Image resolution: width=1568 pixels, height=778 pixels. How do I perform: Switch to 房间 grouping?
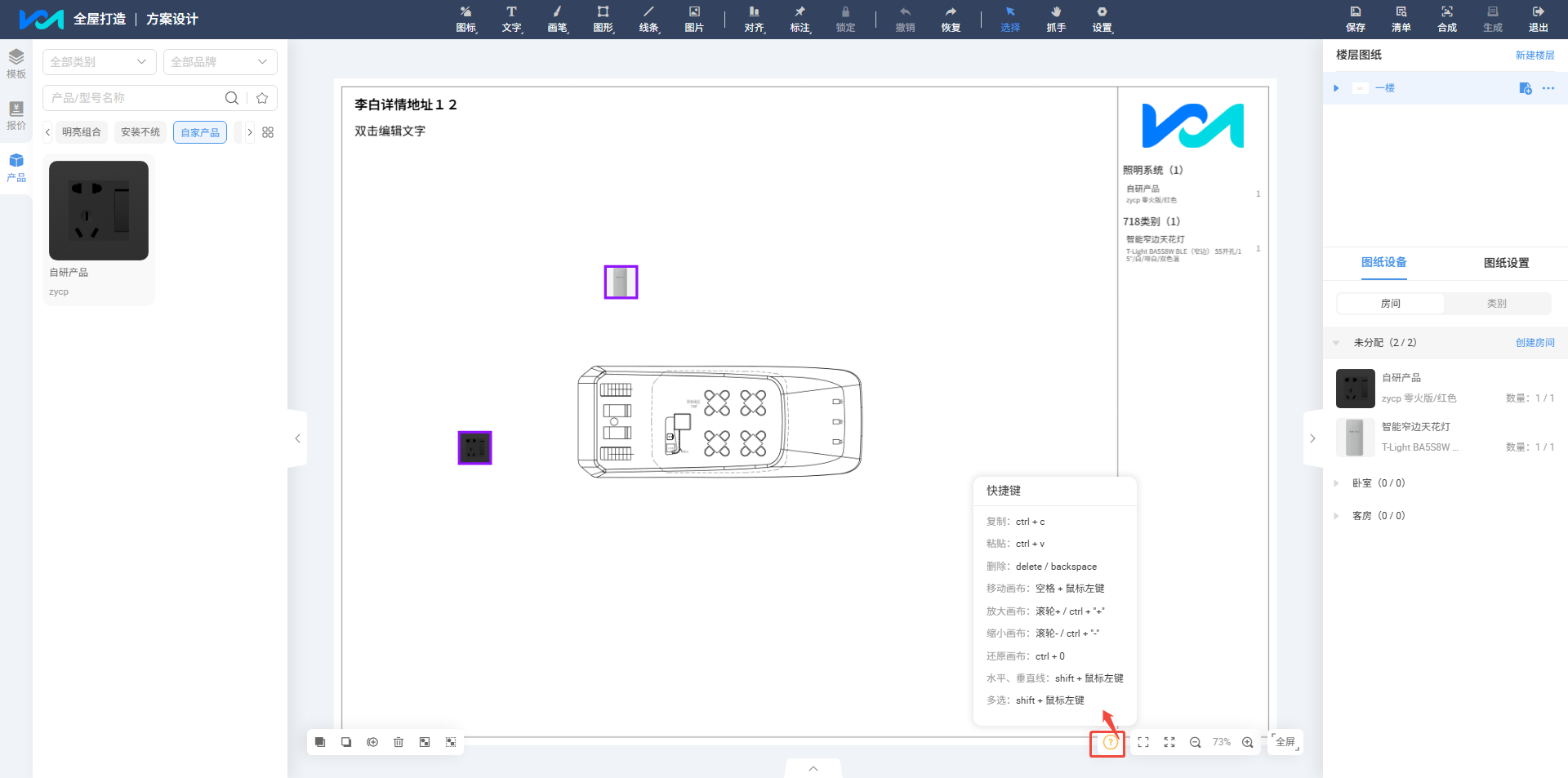click(1391, 304)
